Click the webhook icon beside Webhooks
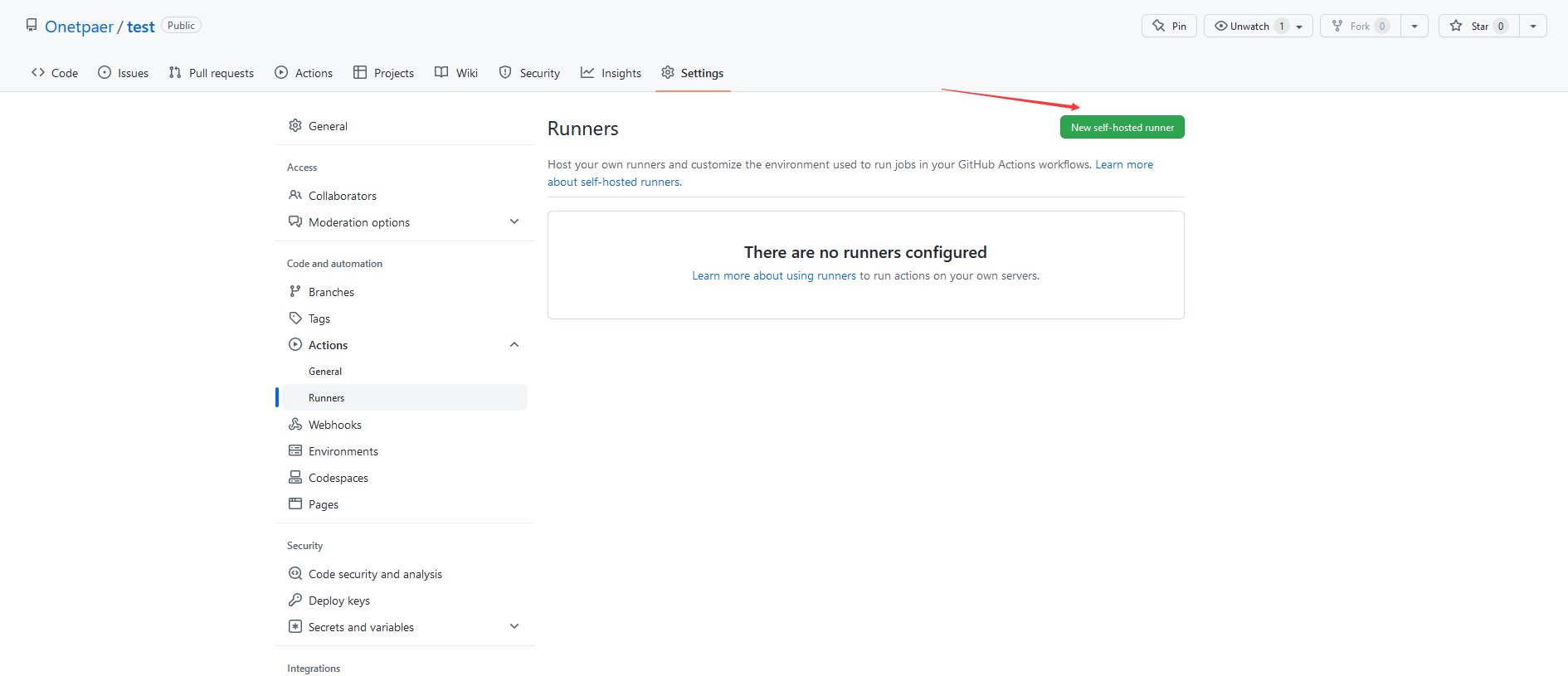The width and height of the screenshot is (1568, 676). [x=295, y=424]
